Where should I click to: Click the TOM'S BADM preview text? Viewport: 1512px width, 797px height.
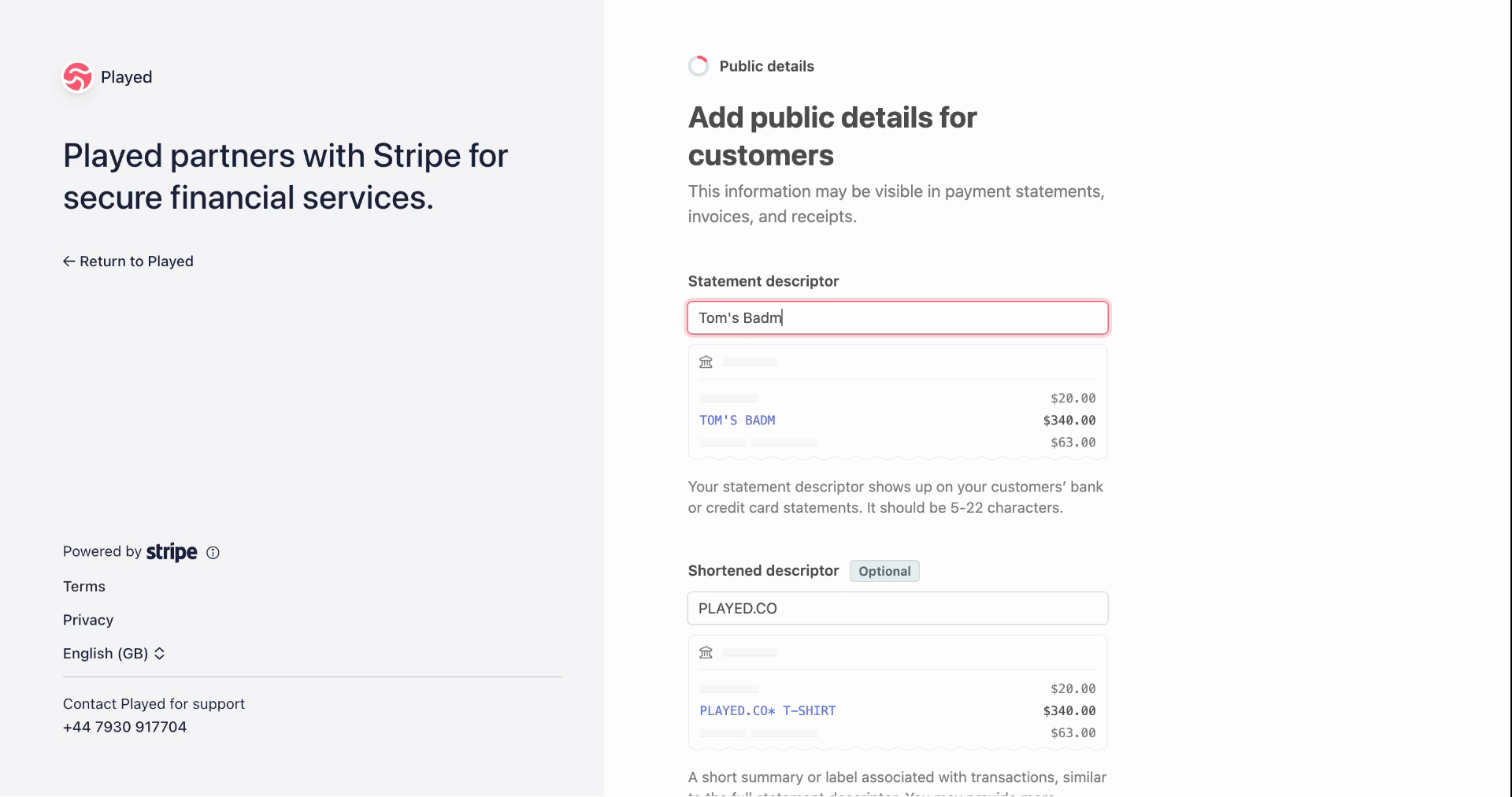point(737,421)
